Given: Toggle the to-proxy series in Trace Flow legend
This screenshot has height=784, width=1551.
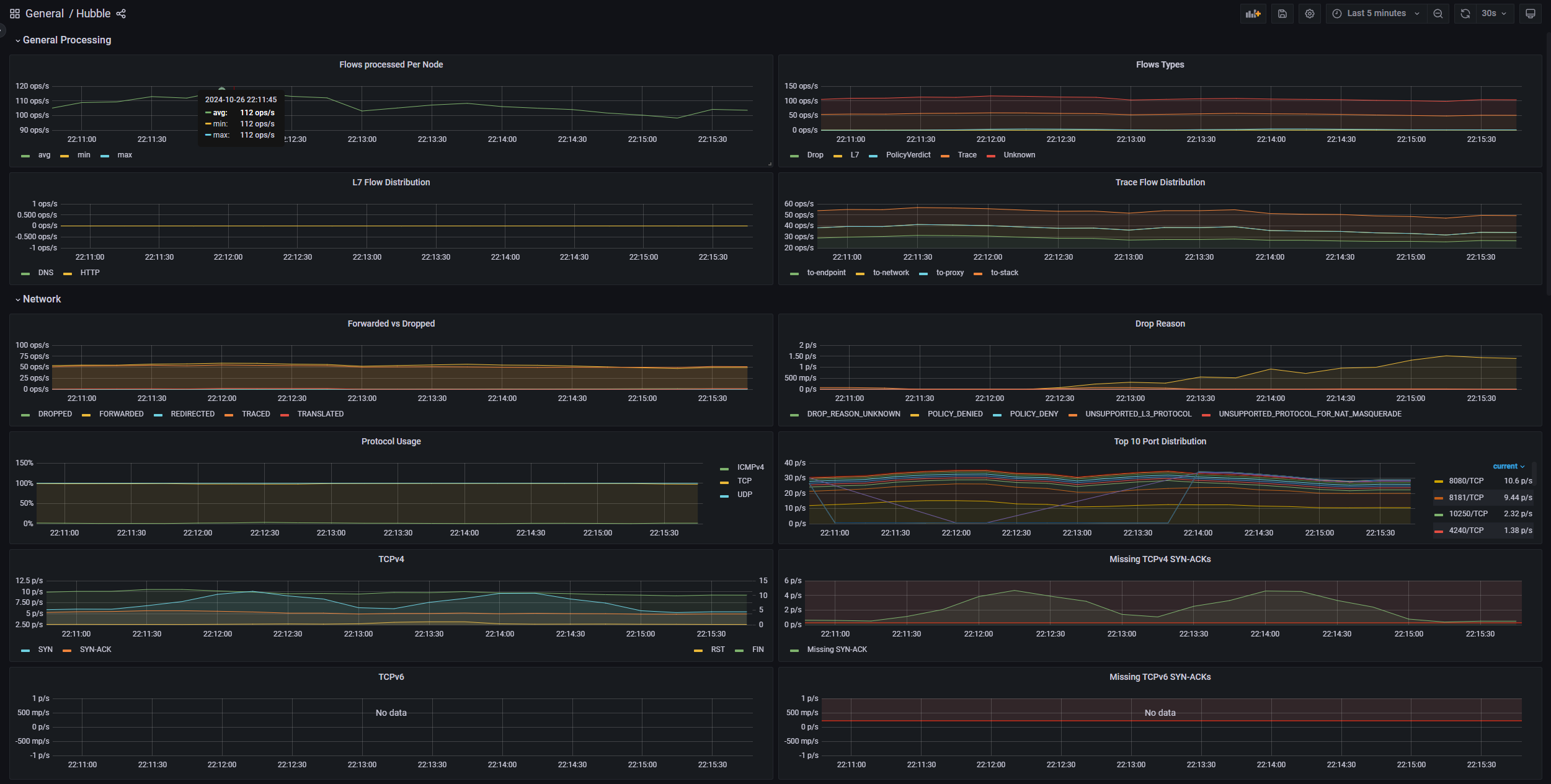Looking at the screenshot, I should (949, 273).
